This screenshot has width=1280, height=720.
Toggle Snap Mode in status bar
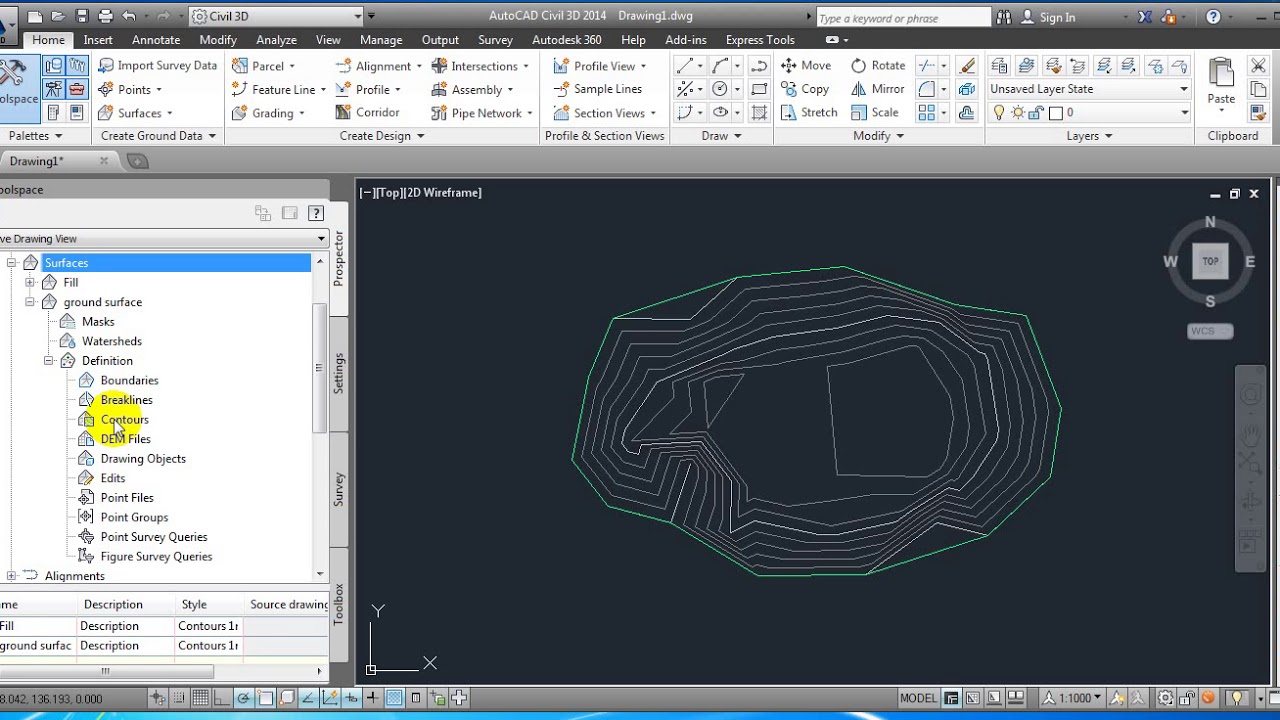click(180, 698)
